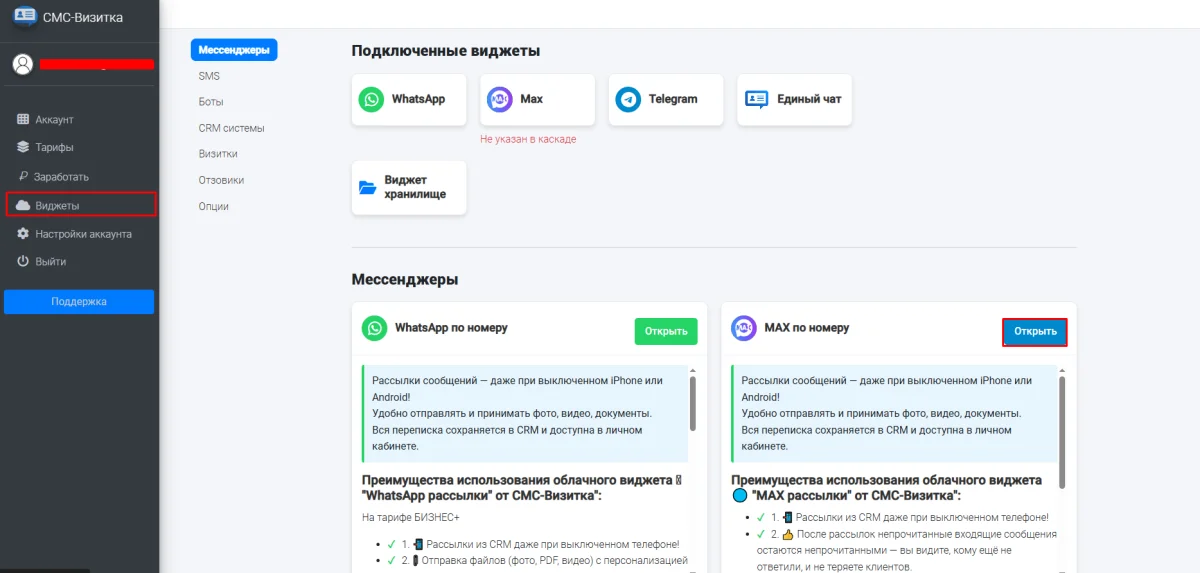The width and height of the screenshot is (1200, 573).
Task: Click the Аккаунт table icon
Action: [23, 119]
